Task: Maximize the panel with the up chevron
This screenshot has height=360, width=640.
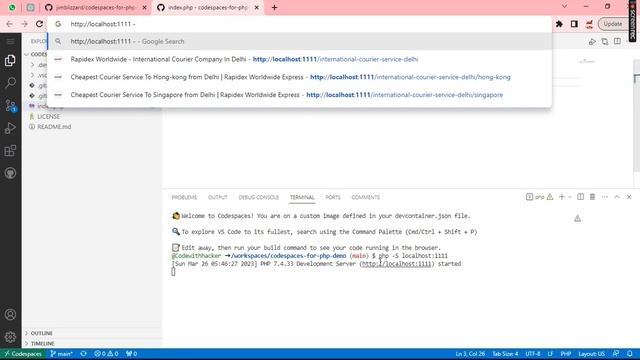Action: 617,197
